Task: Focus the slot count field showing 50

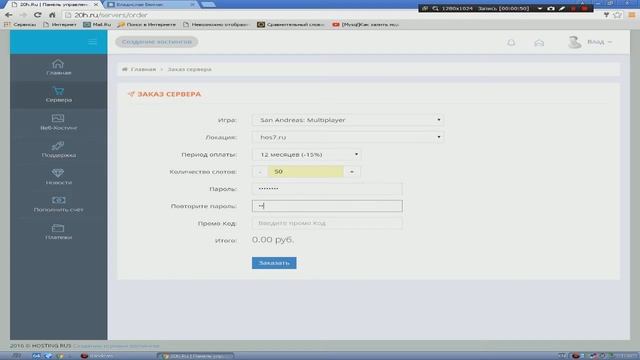Action: pyautogui.click(x=305, y=172)
